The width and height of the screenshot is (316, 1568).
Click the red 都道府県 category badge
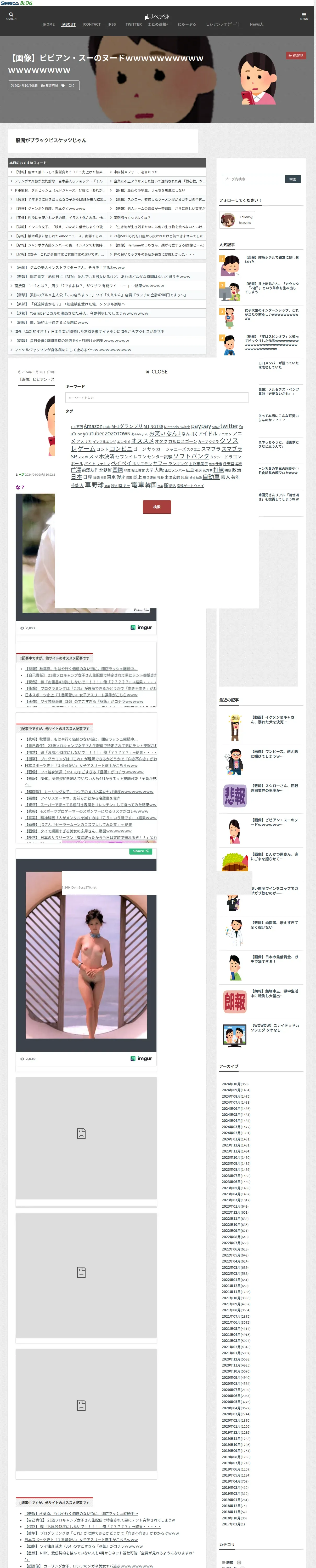tap(296, 55)
